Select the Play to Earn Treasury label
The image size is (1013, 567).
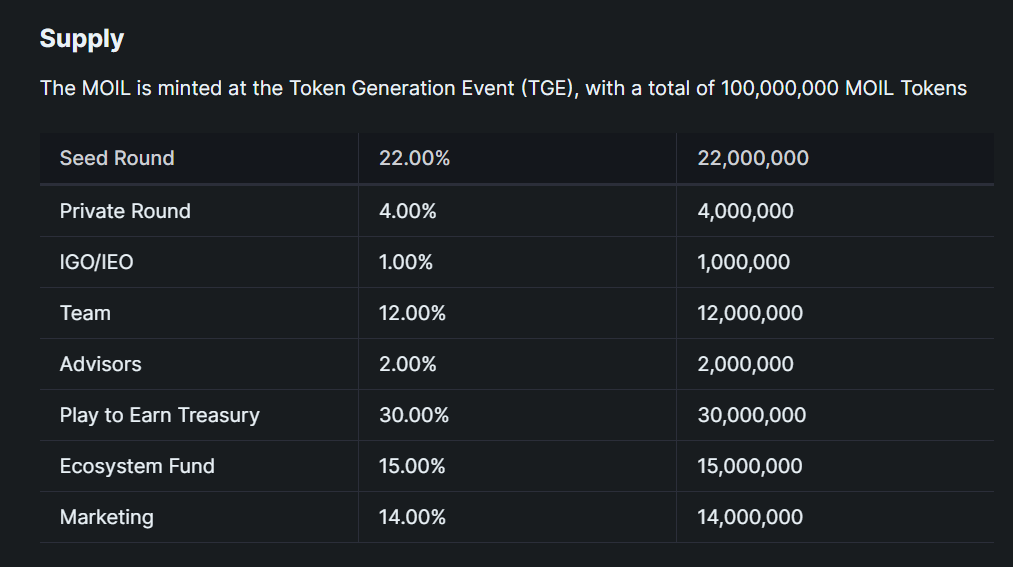(159, 415)
